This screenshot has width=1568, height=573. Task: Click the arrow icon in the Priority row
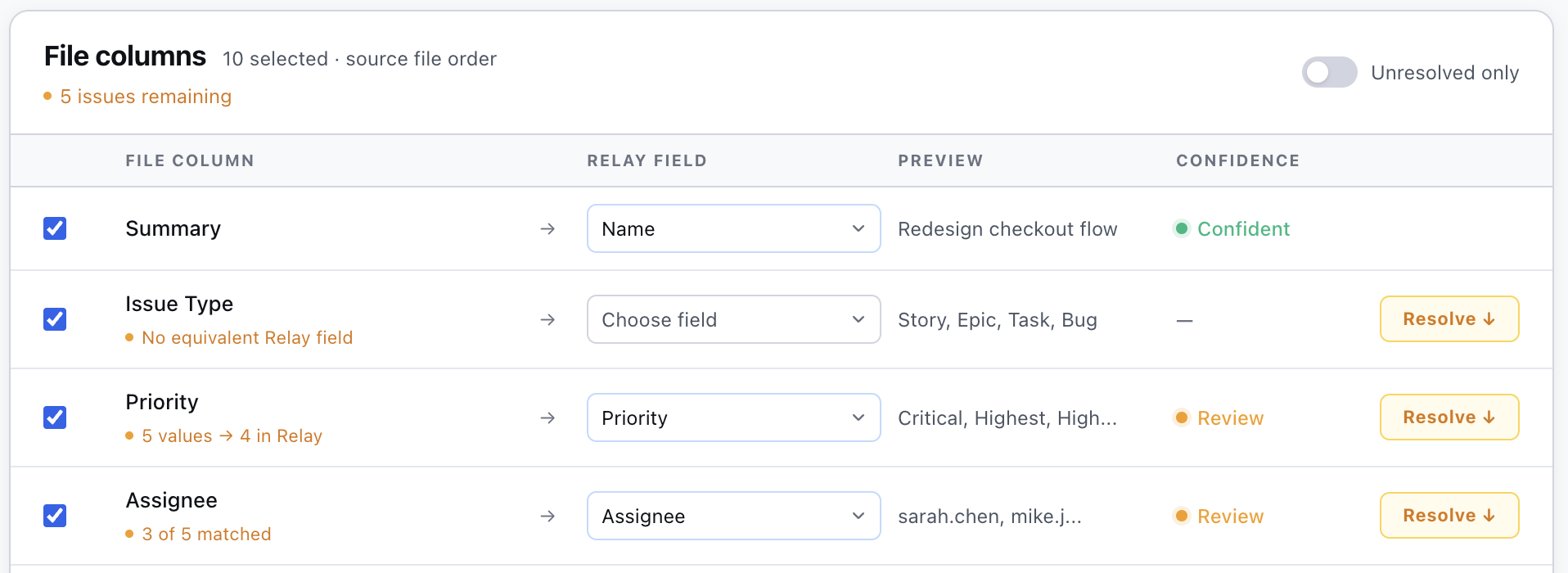pyautogui.click(x=547, y=417)
